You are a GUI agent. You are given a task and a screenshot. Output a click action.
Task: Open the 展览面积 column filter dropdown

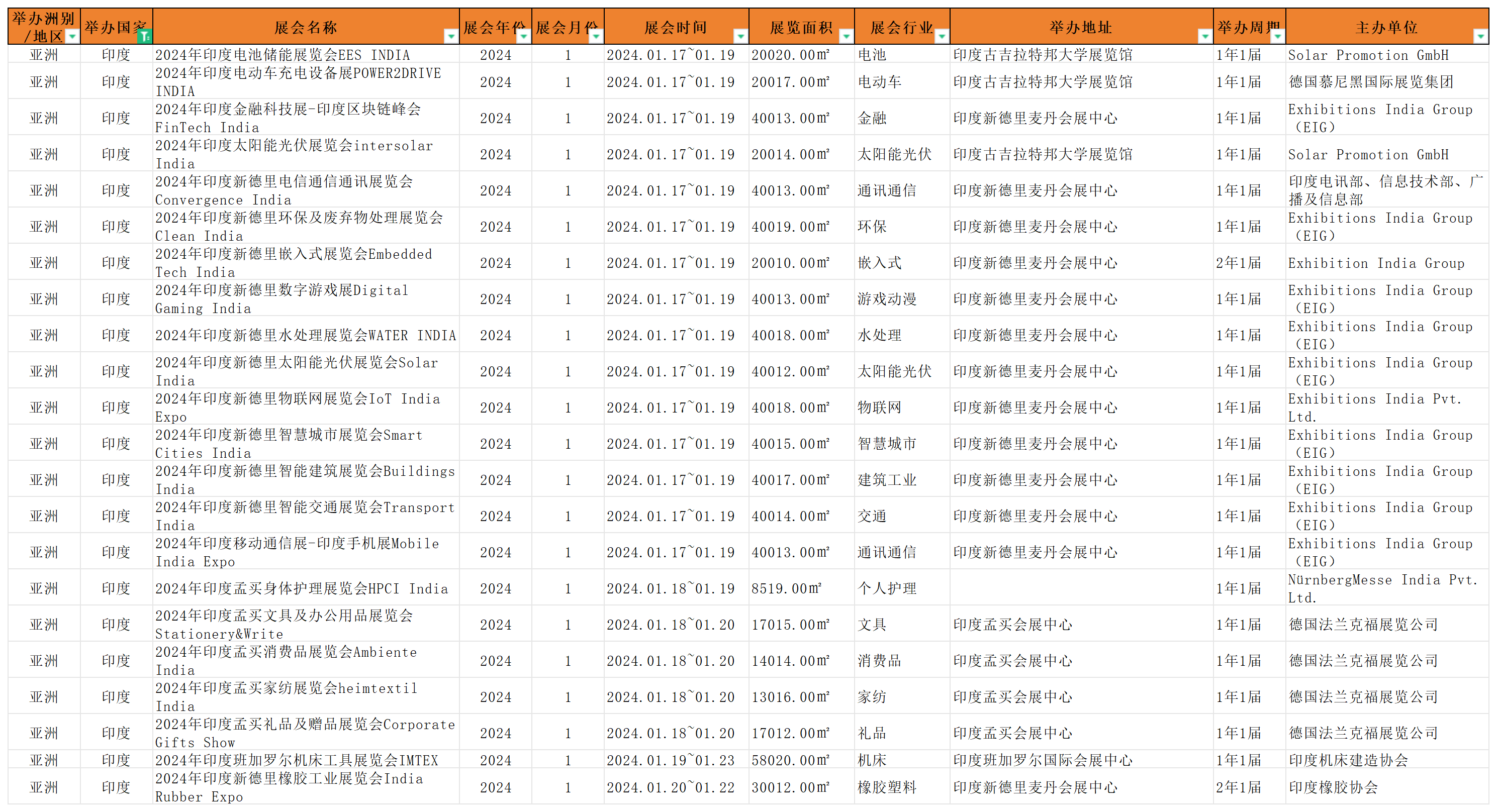point(846,37)
